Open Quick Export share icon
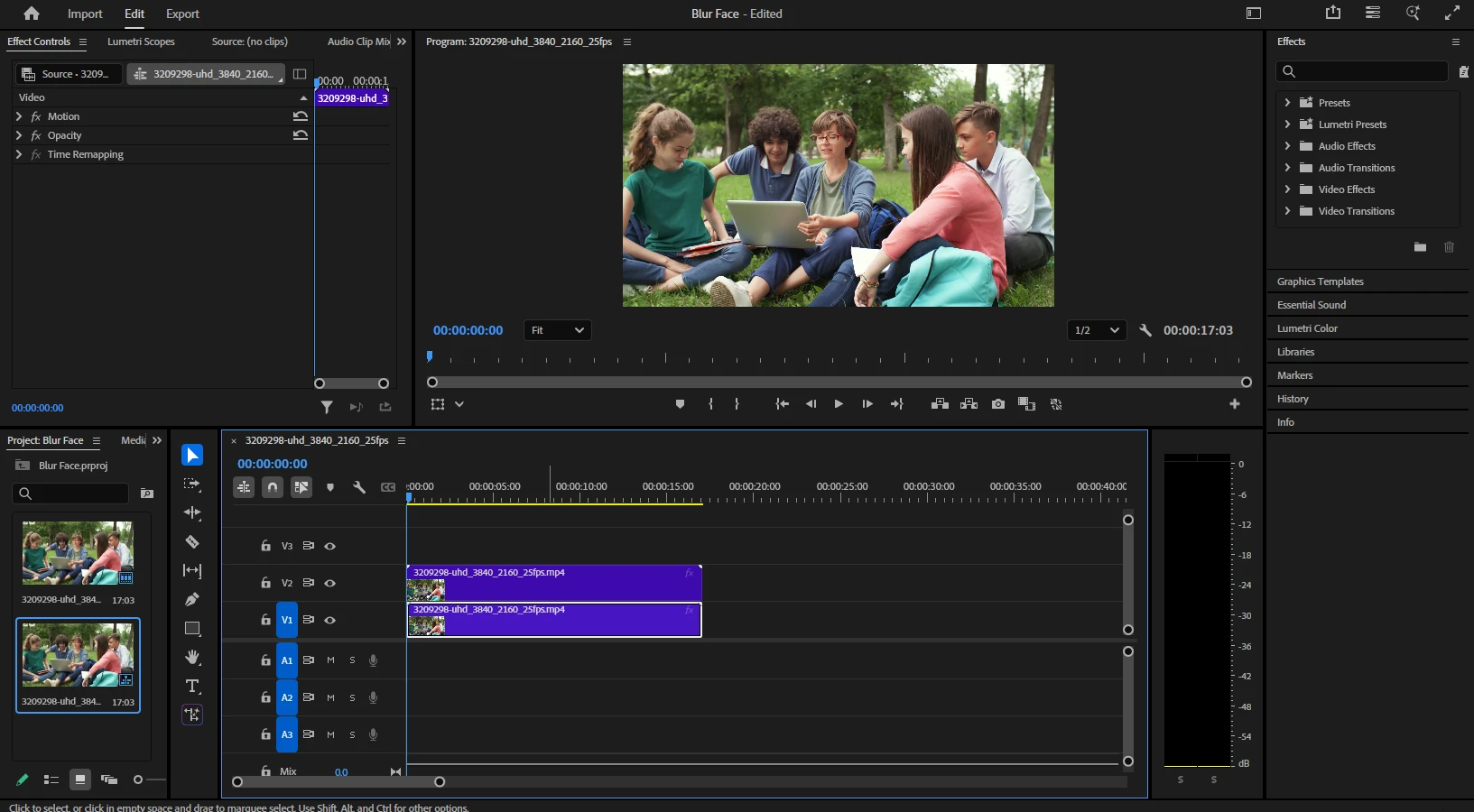The width and height of the screenshot is (1474, 812). pos(1333,13)
